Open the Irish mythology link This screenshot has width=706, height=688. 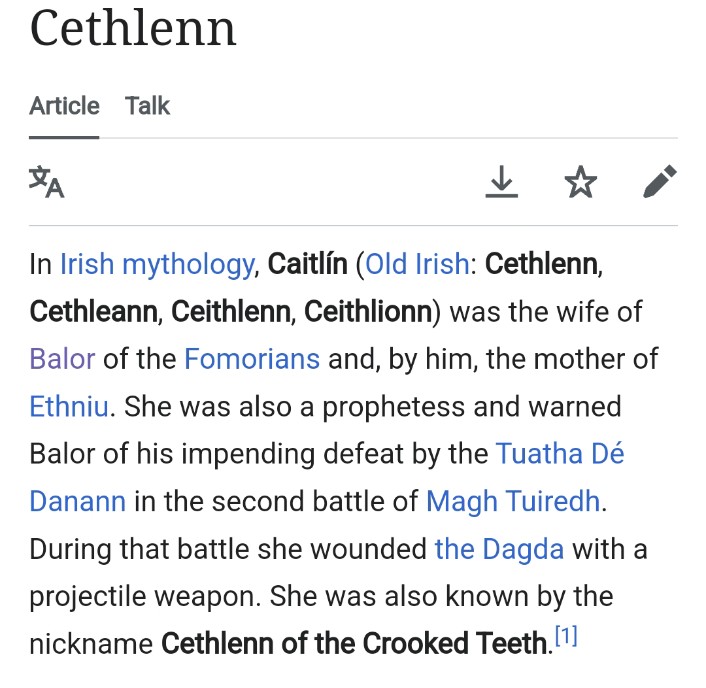point(158,264)
